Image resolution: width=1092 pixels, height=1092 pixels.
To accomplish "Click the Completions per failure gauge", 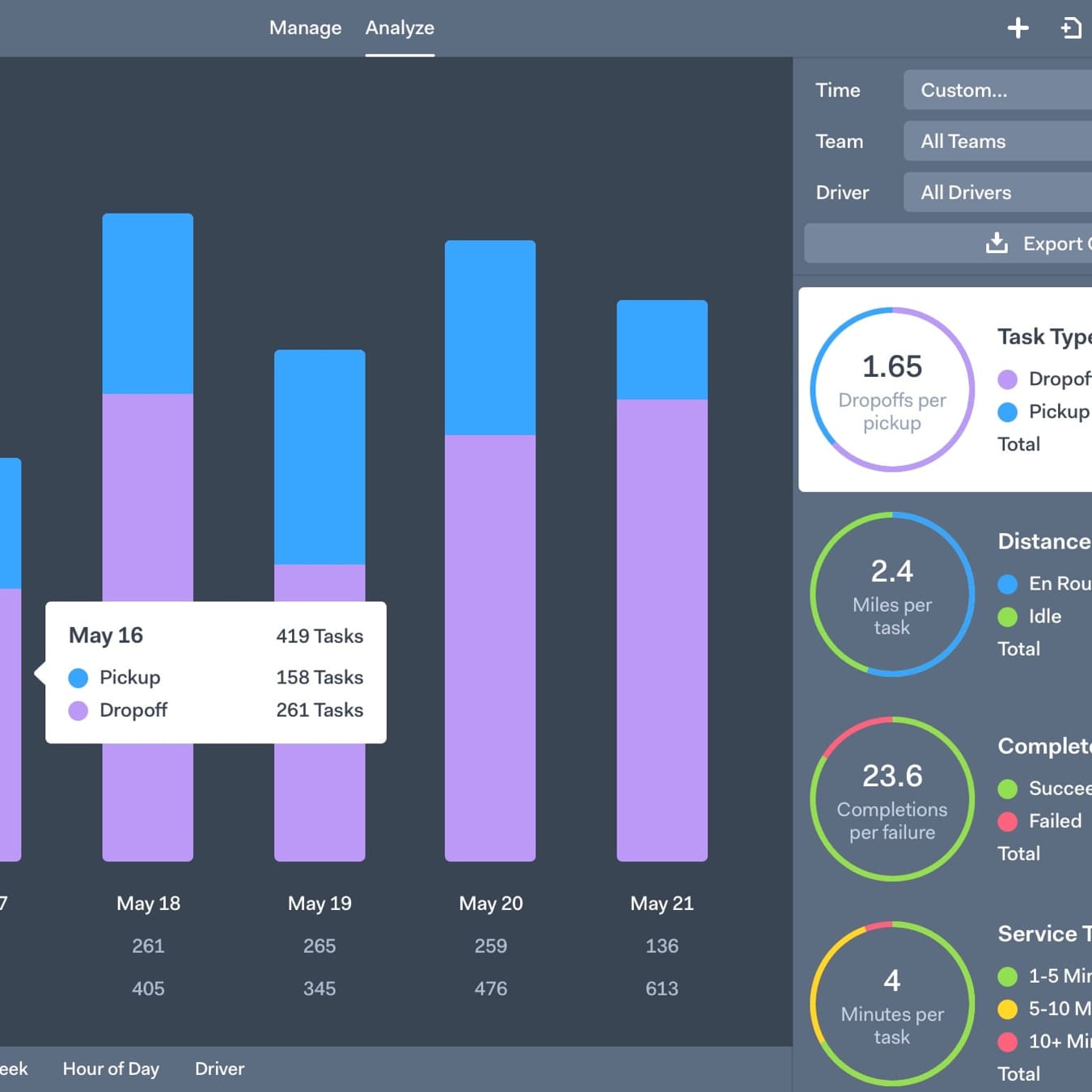I will point(891,798).
